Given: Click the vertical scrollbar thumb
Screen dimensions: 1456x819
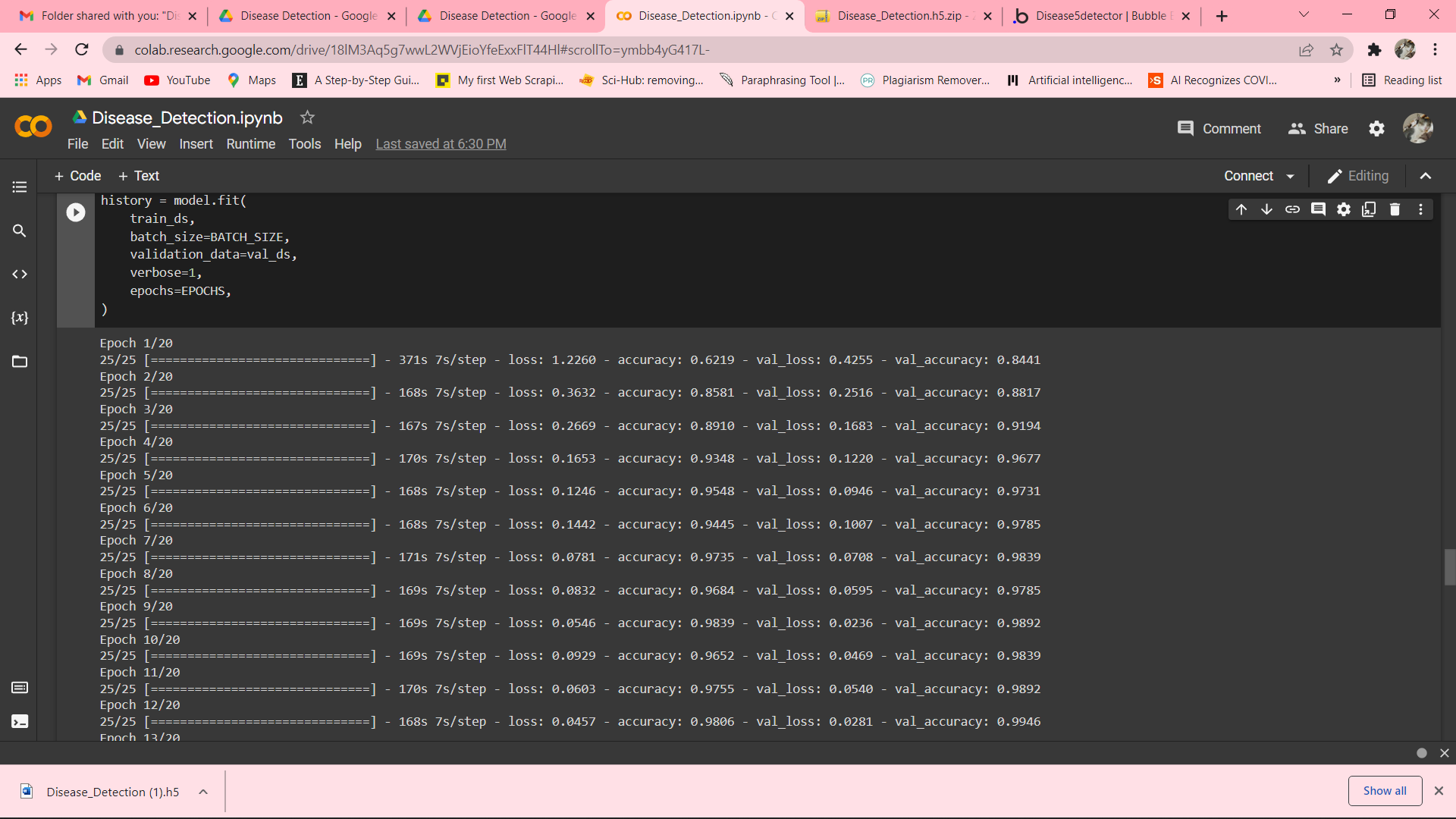Looking at the screenshot, I should (x=1449, y=567).
